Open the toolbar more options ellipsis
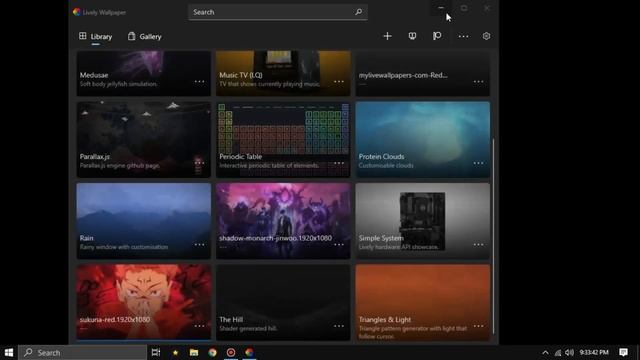The image size is (640, 360). (463, 36)
